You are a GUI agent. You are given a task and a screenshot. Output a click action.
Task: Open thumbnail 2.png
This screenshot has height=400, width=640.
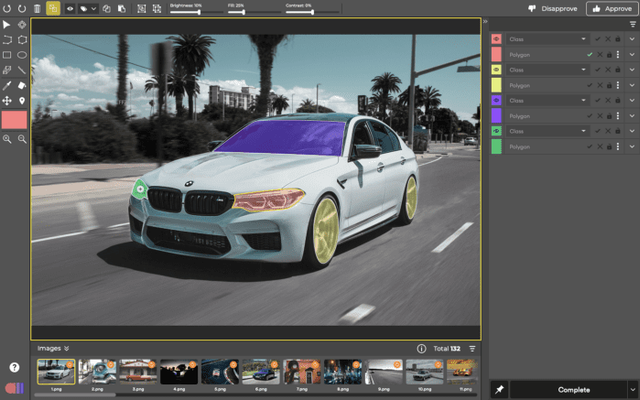pyautogui.click(x=97, y=372)
